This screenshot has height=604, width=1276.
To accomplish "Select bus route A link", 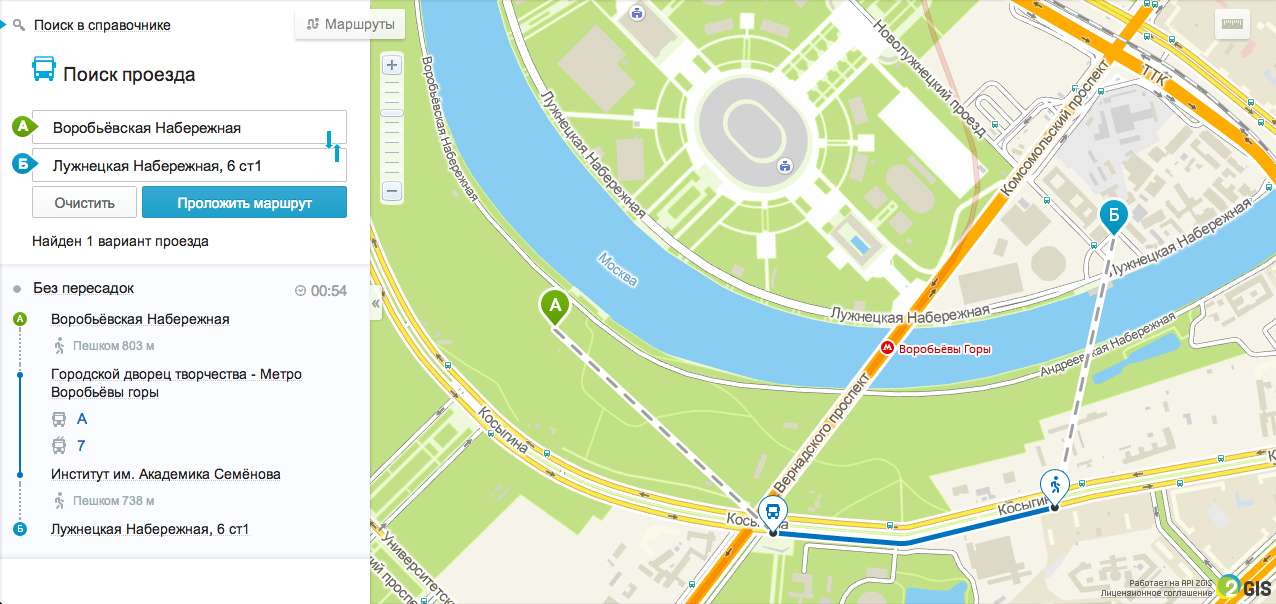I will 82,419.
